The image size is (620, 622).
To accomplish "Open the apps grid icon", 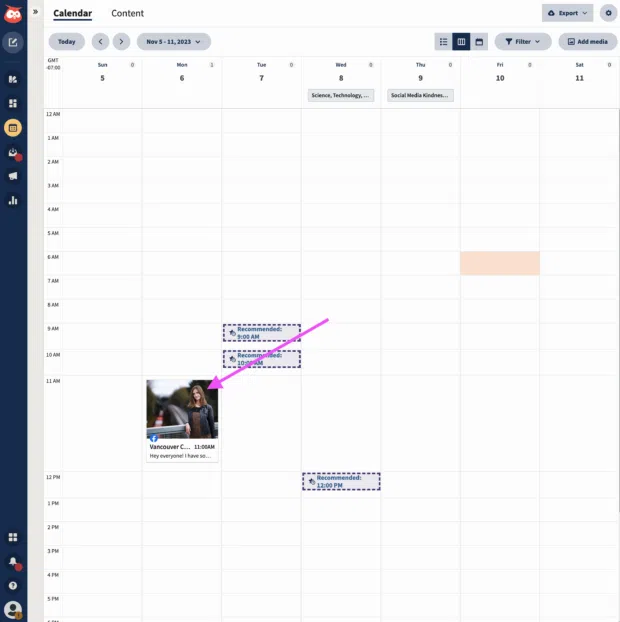I will pyautogui.click(x=13, y=537).
